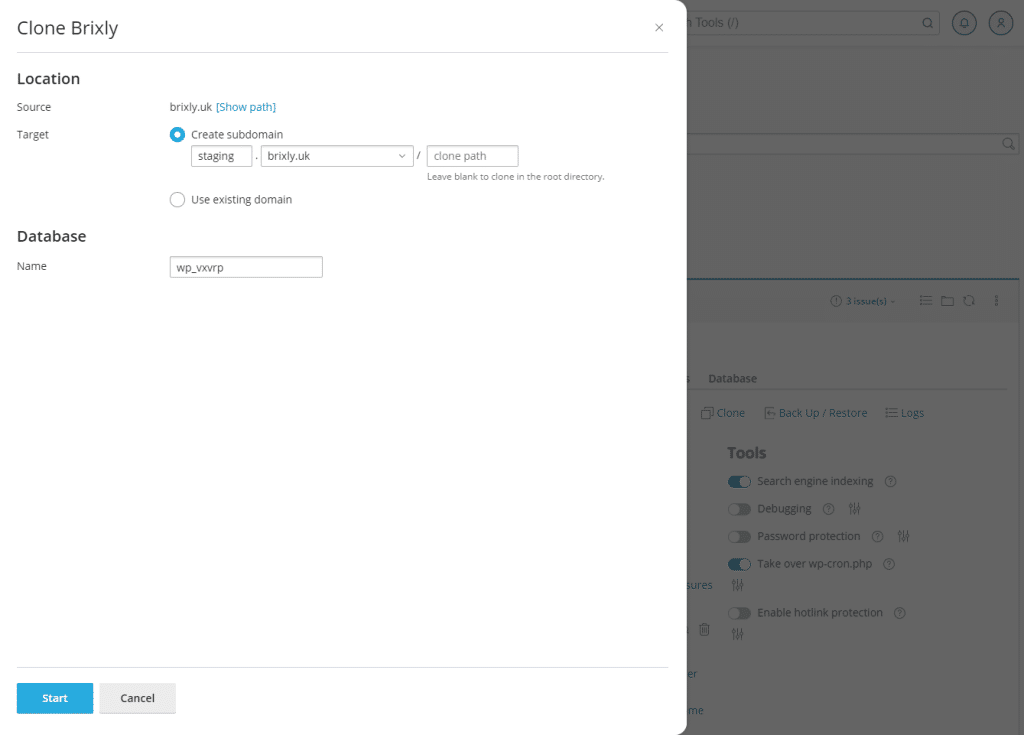
Task: Open hotlink protection settings sliders icon
Action: click(x=737, y=634)
